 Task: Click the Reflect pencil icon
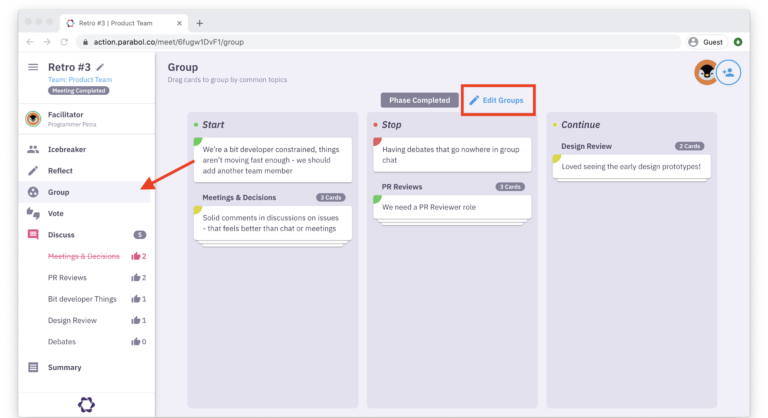pos(33,171)
